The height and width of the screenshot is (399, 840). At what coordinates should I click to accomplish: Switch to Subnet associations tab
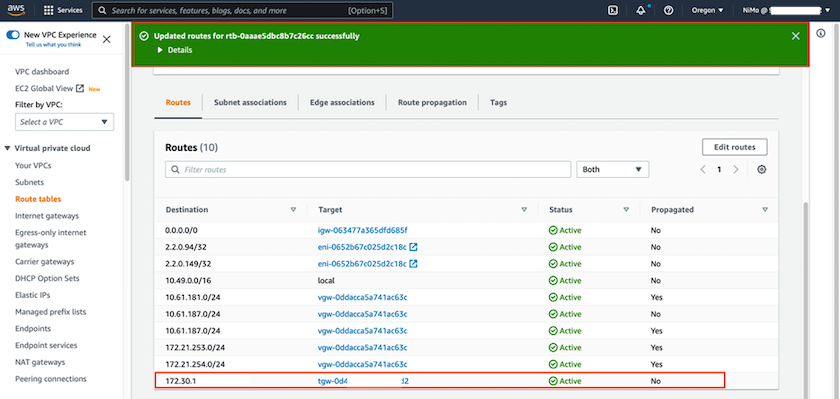[250, 102]
